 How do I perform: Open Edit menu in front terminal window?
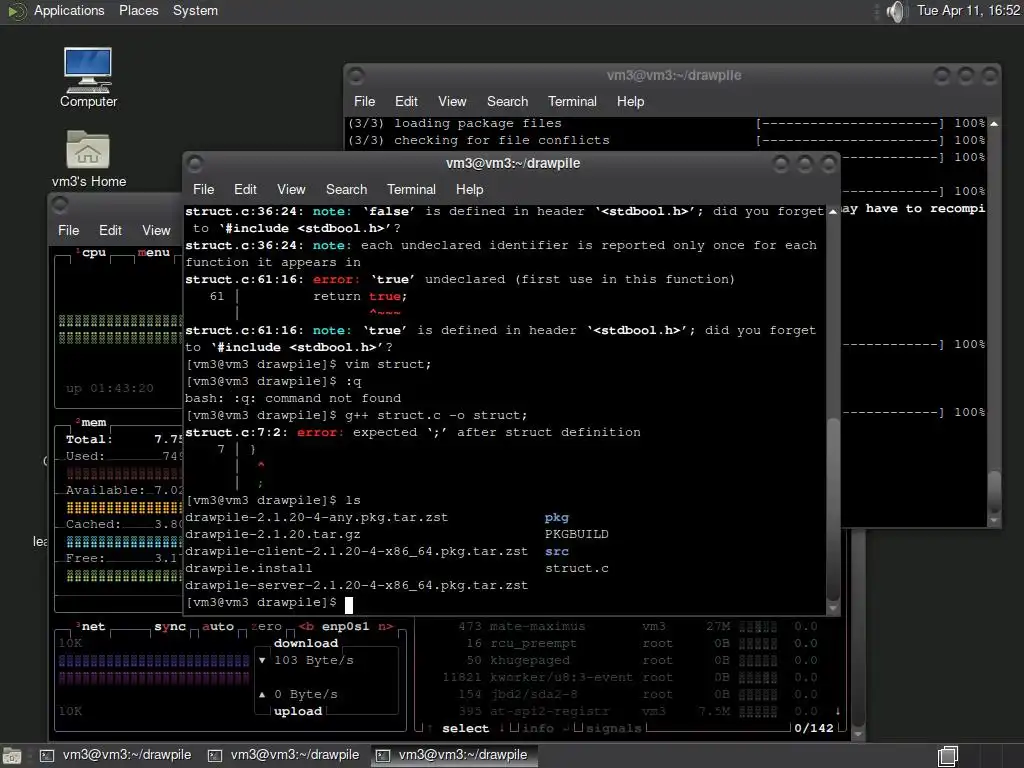pos(245,189)
